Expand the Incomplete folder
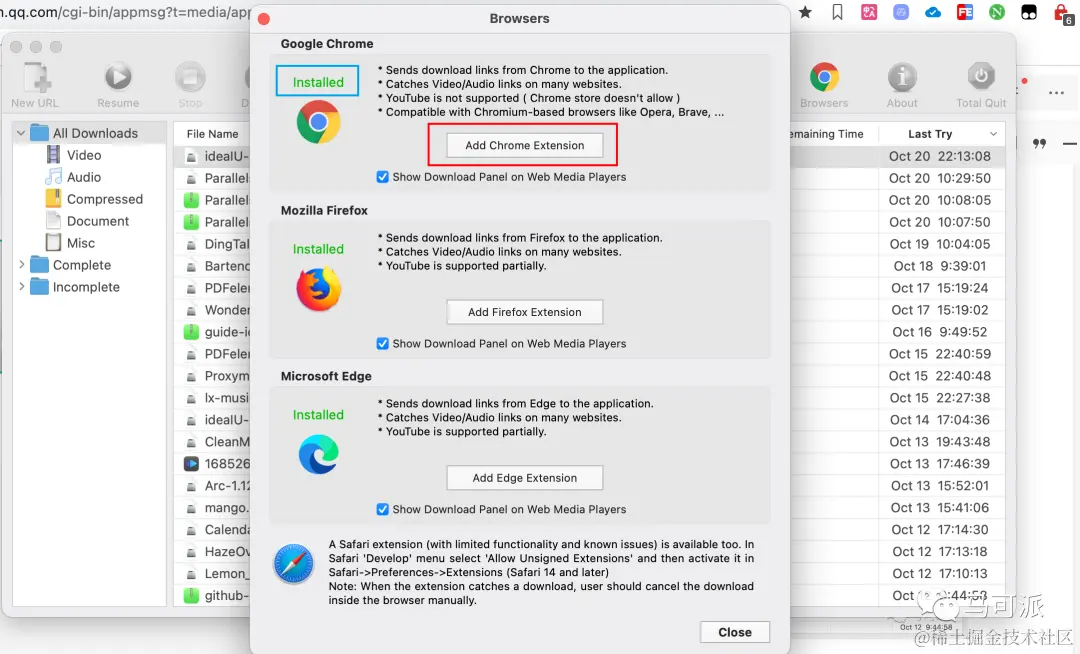The height and width of the screenshot is (654, 1080). (21, 287)
